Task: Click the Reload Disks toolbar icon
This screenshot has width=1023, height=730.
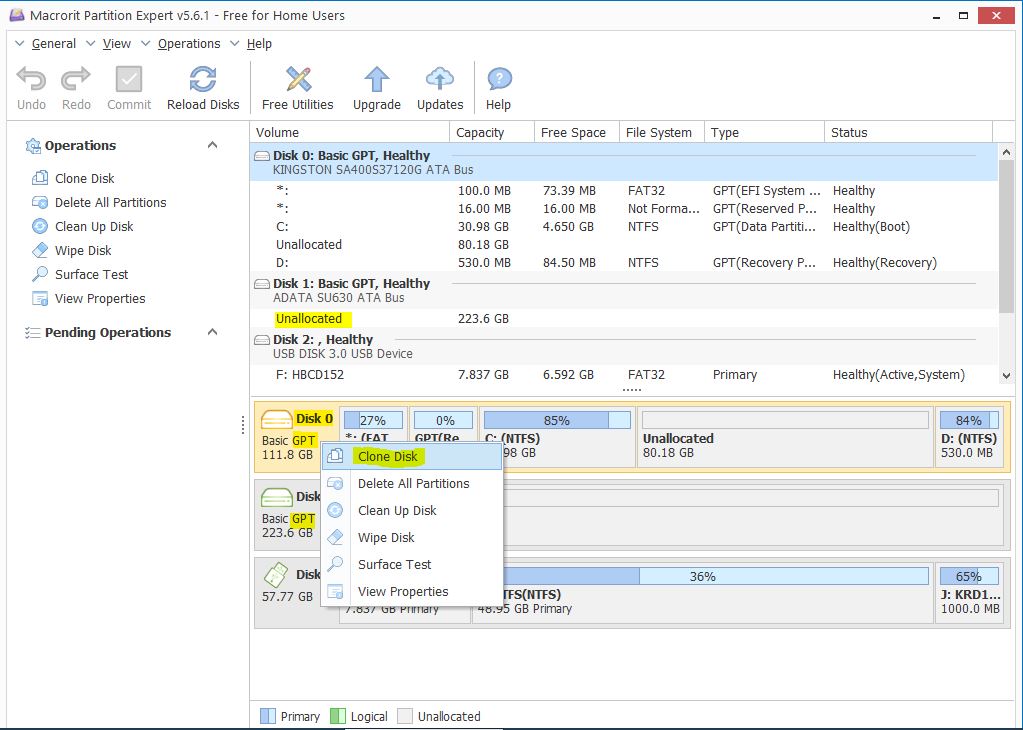Action: click(203, 81)
